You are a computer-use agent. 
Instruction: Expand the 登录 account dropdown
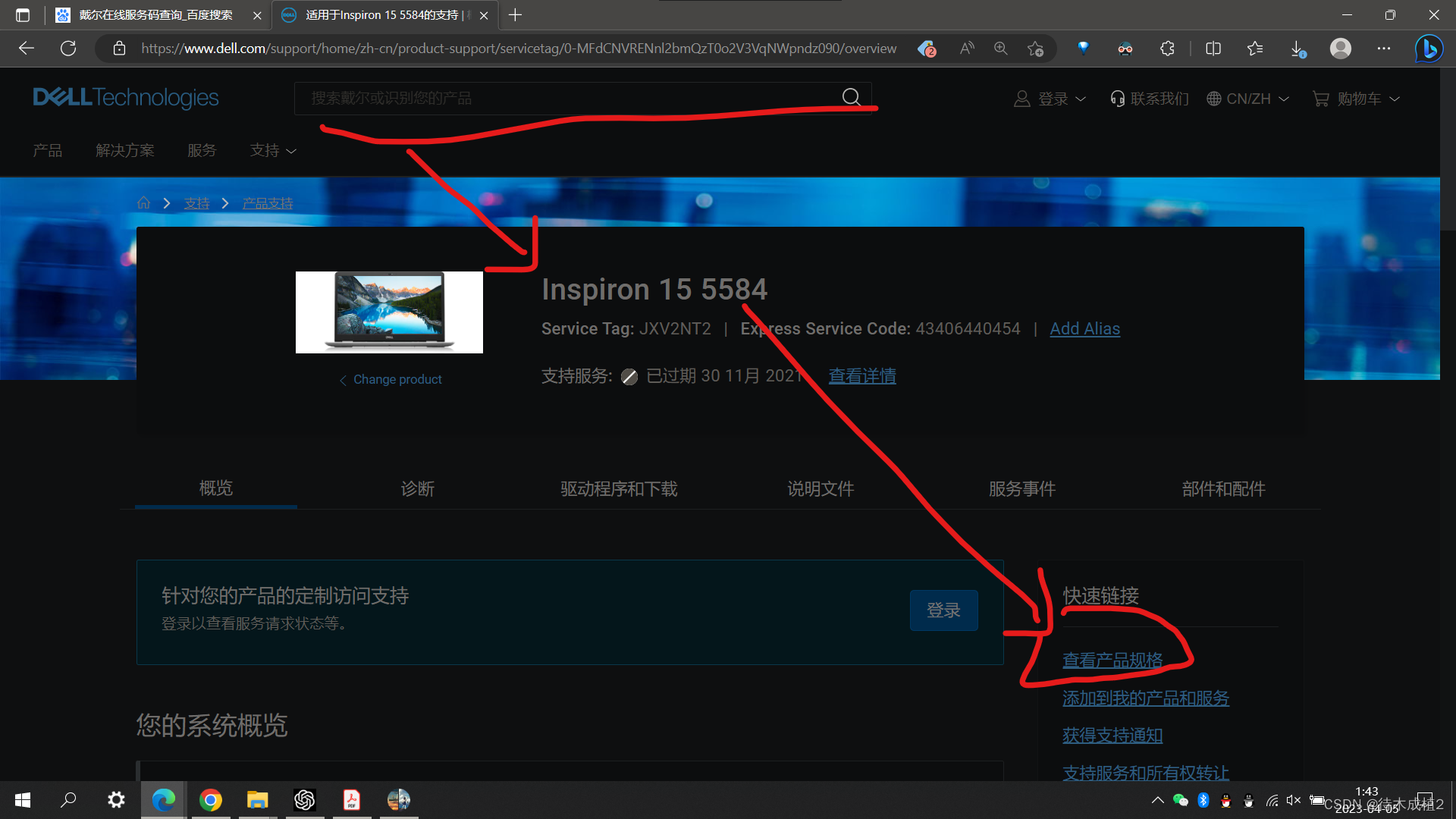(x=1050, y=99)
